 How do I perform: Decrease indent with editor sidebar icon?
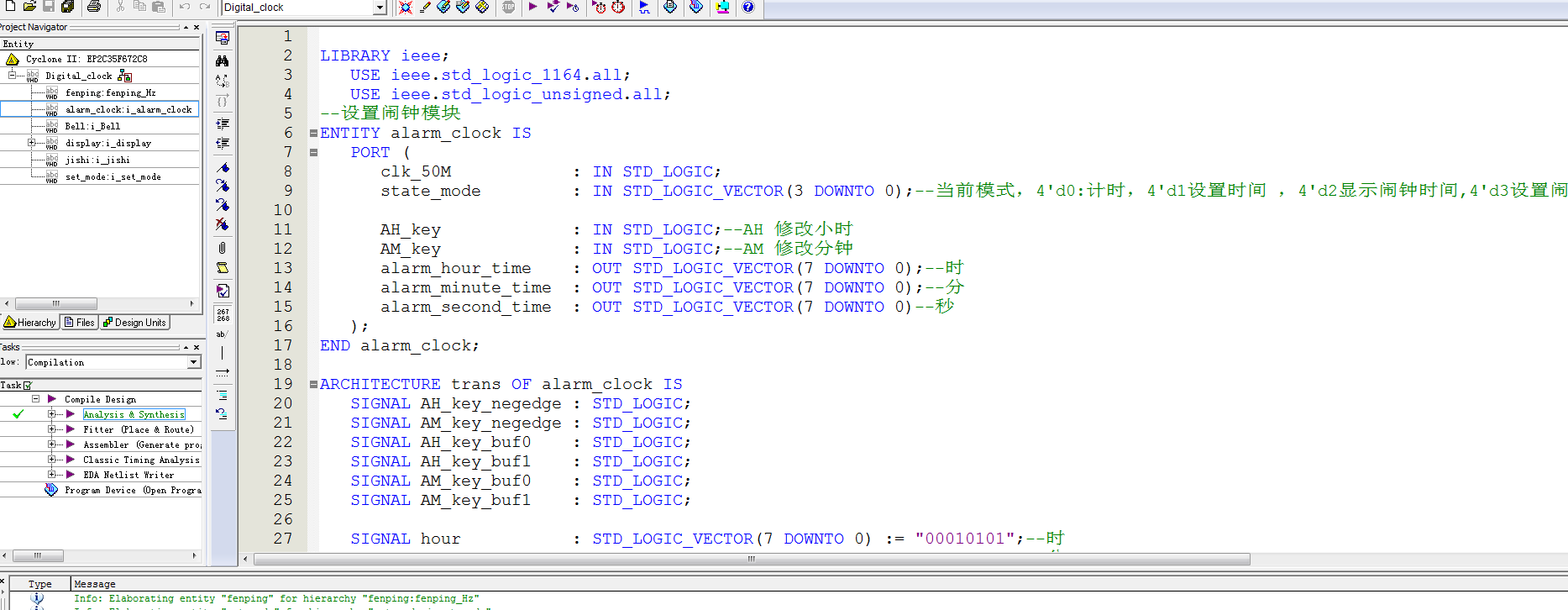click(x=222, y=144)
